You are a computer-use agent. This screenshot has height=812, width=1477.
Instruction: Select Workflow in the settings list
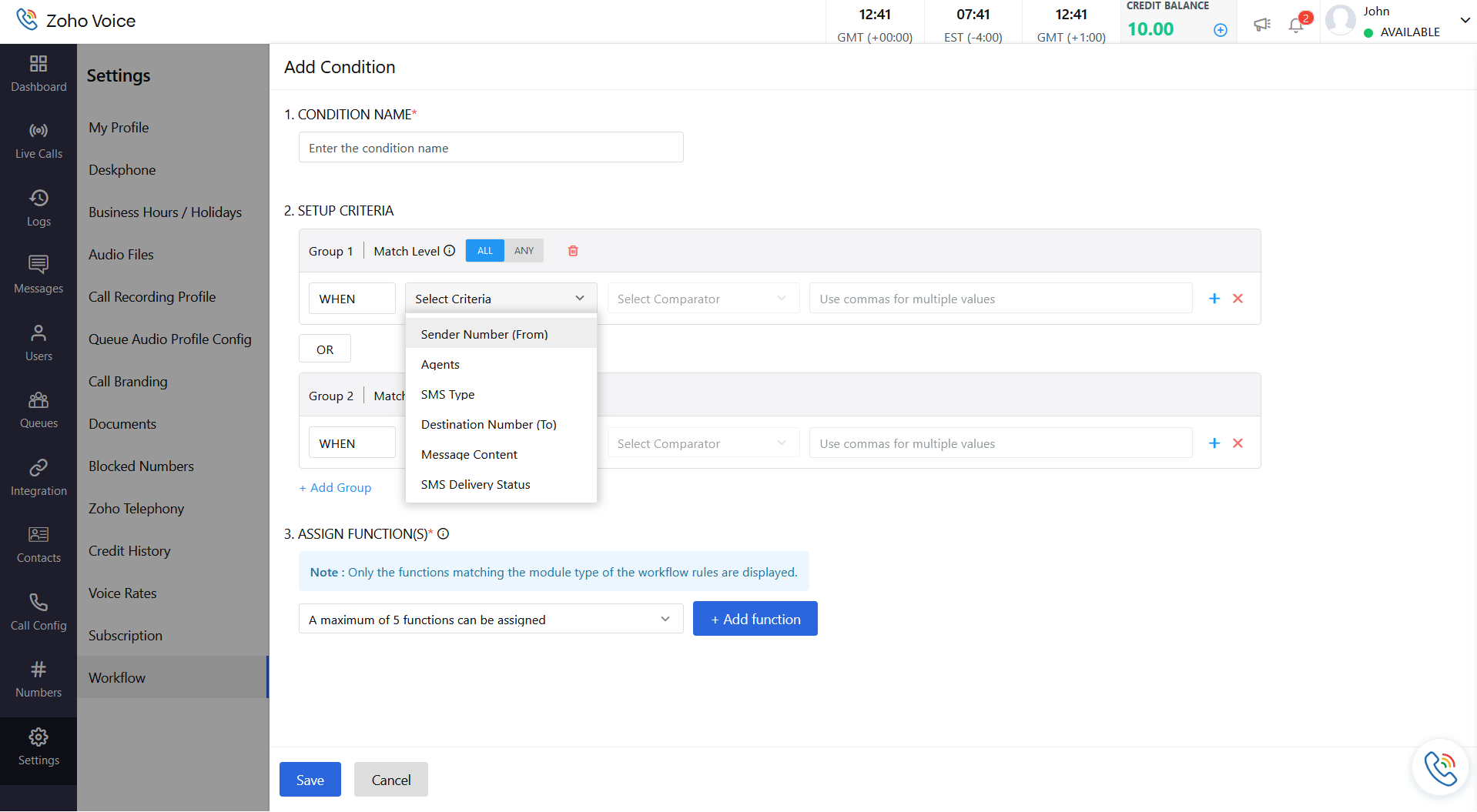click(173, 677)
